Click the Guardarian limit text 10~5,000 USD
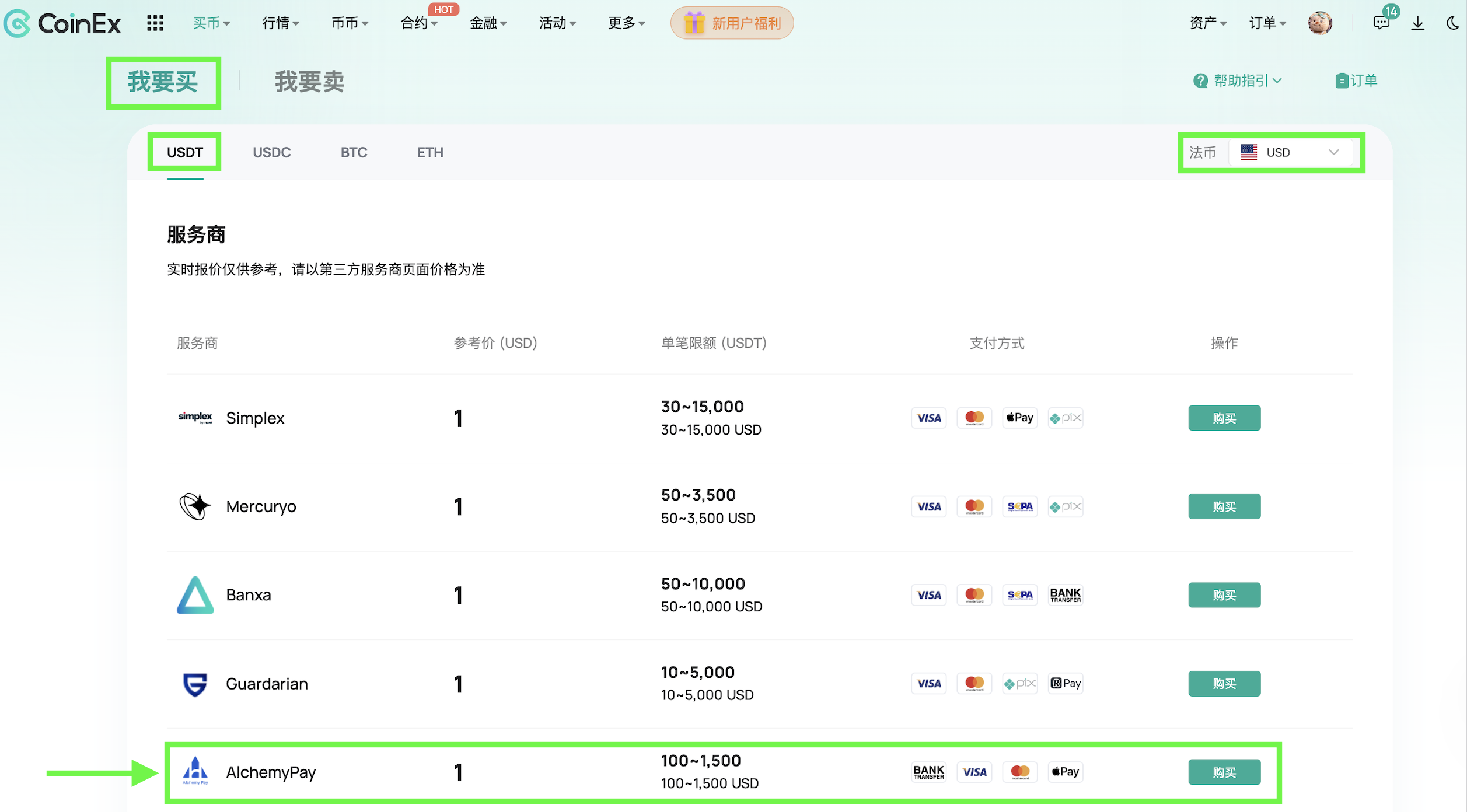This screenshot has width=1467, height=812. 707,695
